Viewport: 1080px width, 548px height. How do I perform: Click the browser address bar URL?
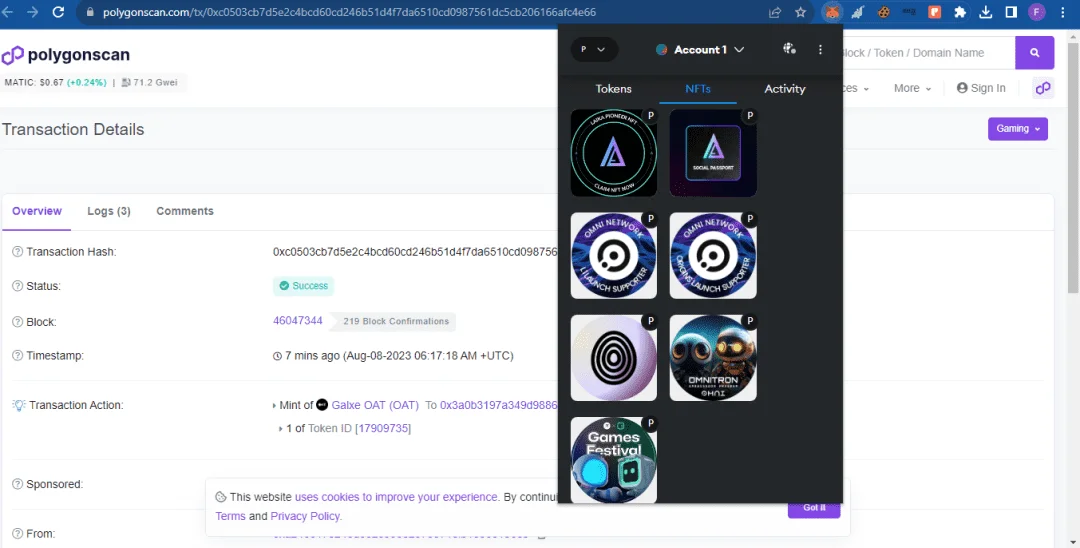[349, 12]
